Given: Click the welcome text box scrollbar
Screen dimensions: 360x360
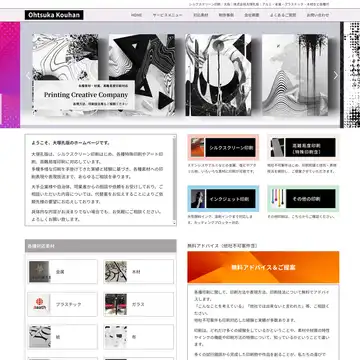Looking at the screenshot, I should [x=174, y=180].
